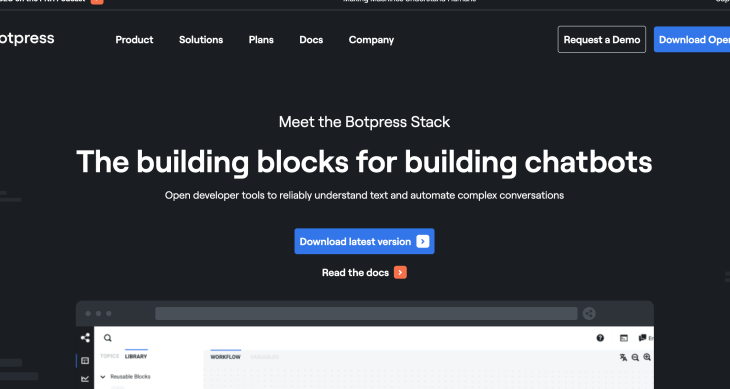The width and height of the screenshot is (730, 389).
Task: Click the Download latest version button
Action: point(365,241)
